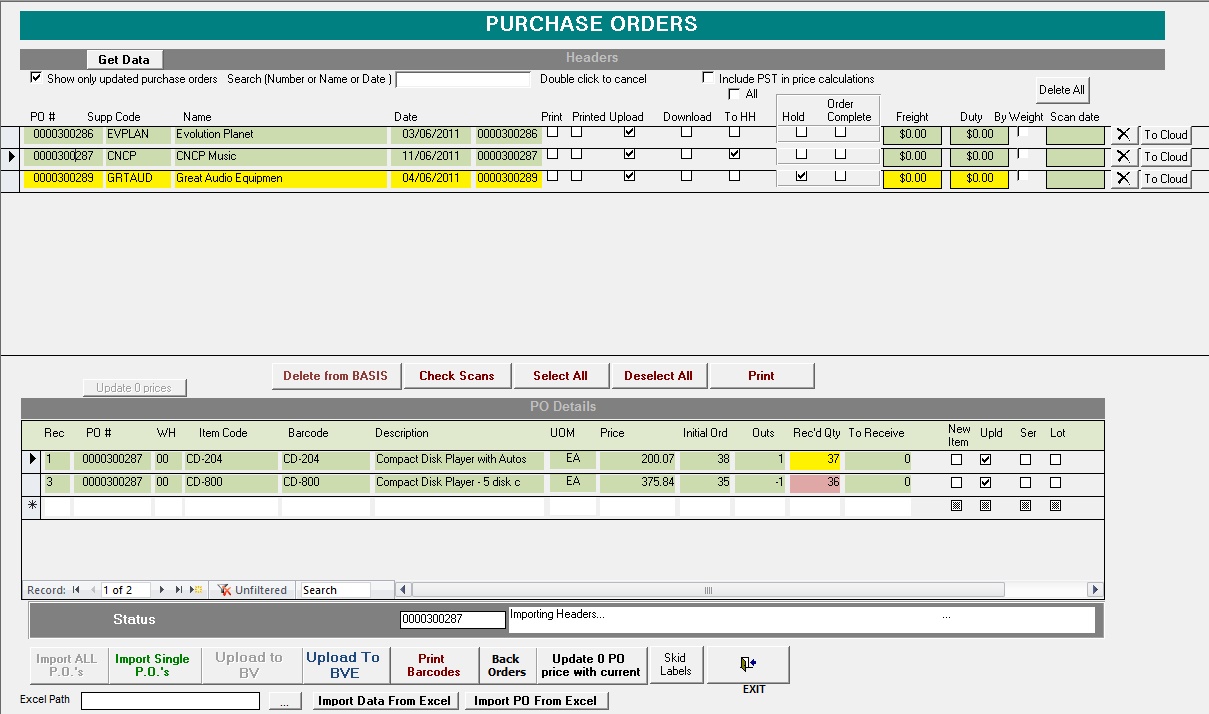Click Rec'd Qty cell showing 36
The width and height of the screenshot is (1209, 714).
pos(816,483)
